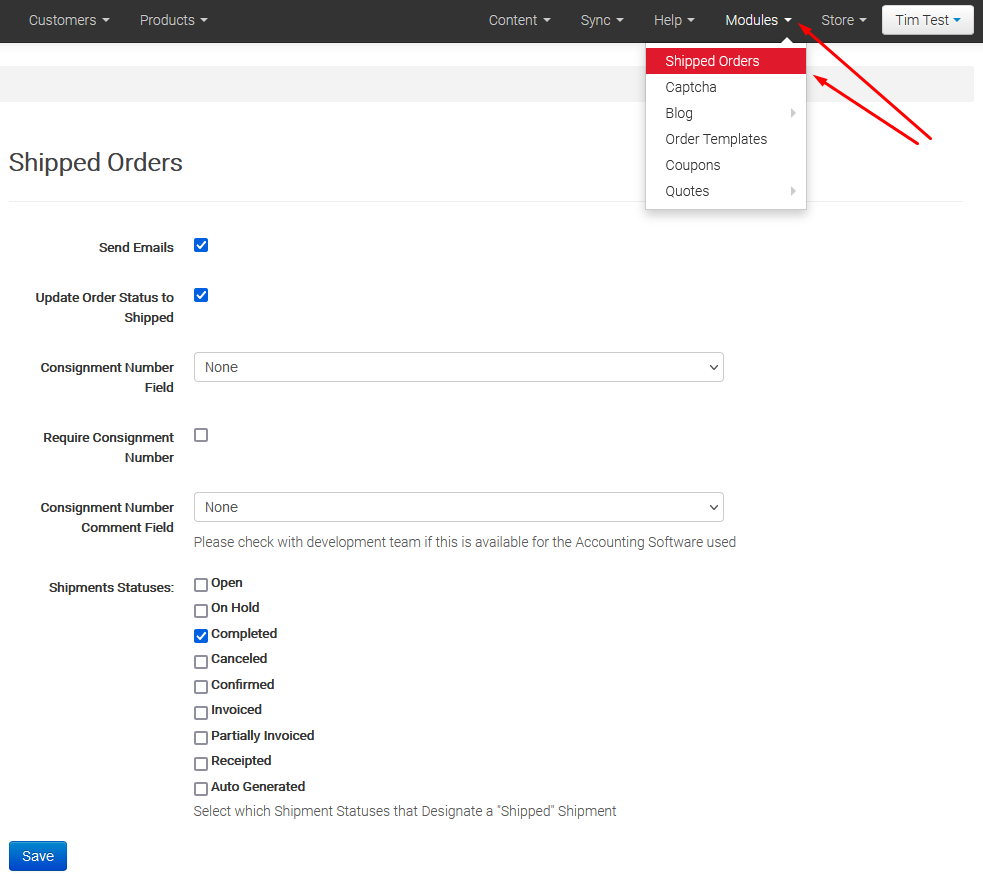The height and width of the screenshot is (876, 983).
Task: Enable Require Consignment Number checkbox
Action: point(201,435)
